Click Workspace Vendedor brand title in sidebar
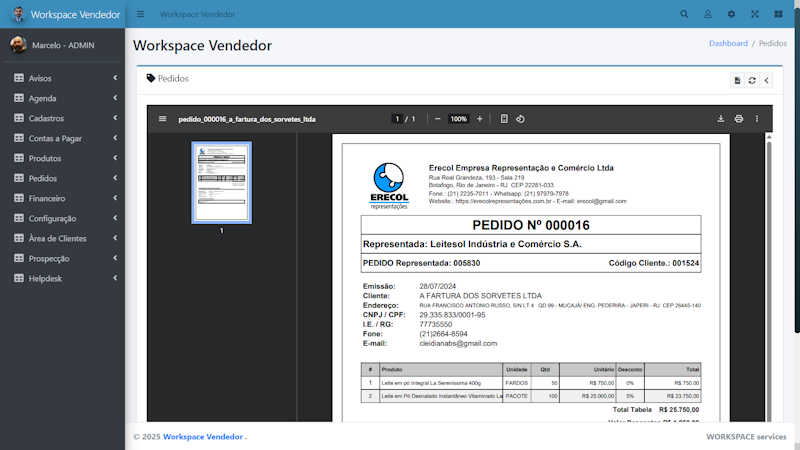Viewport: 800px width, 450px height. (76, 15)
